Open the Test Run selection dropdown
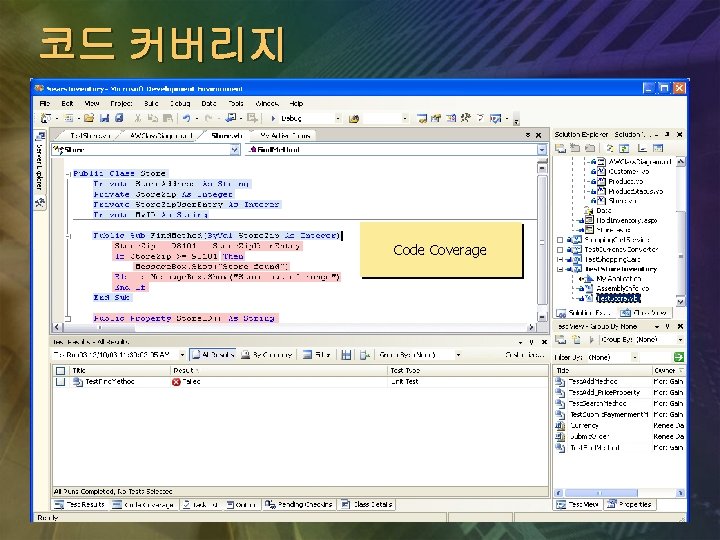720x540 pixels. 182,355
